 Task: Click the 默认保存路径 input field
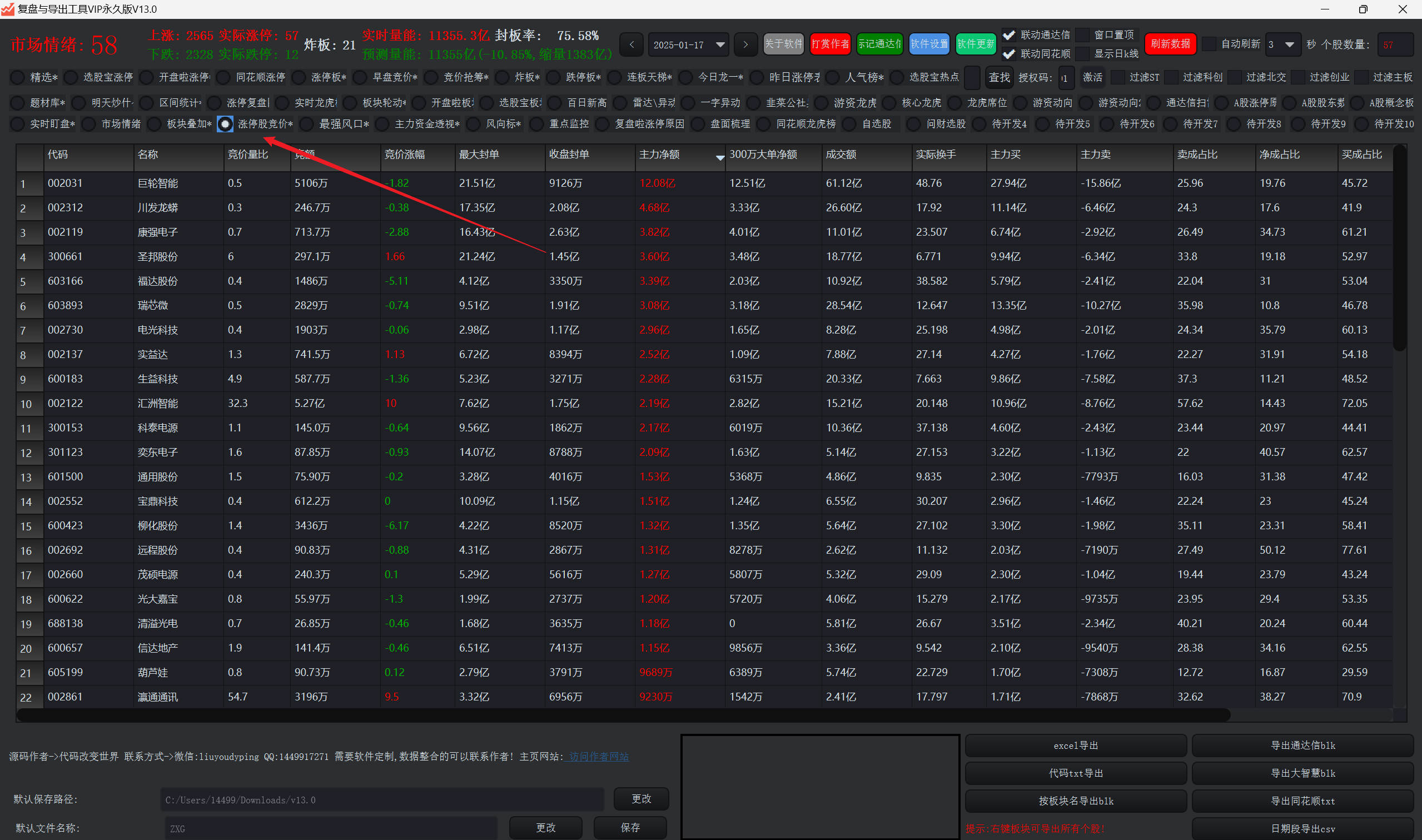382,800
